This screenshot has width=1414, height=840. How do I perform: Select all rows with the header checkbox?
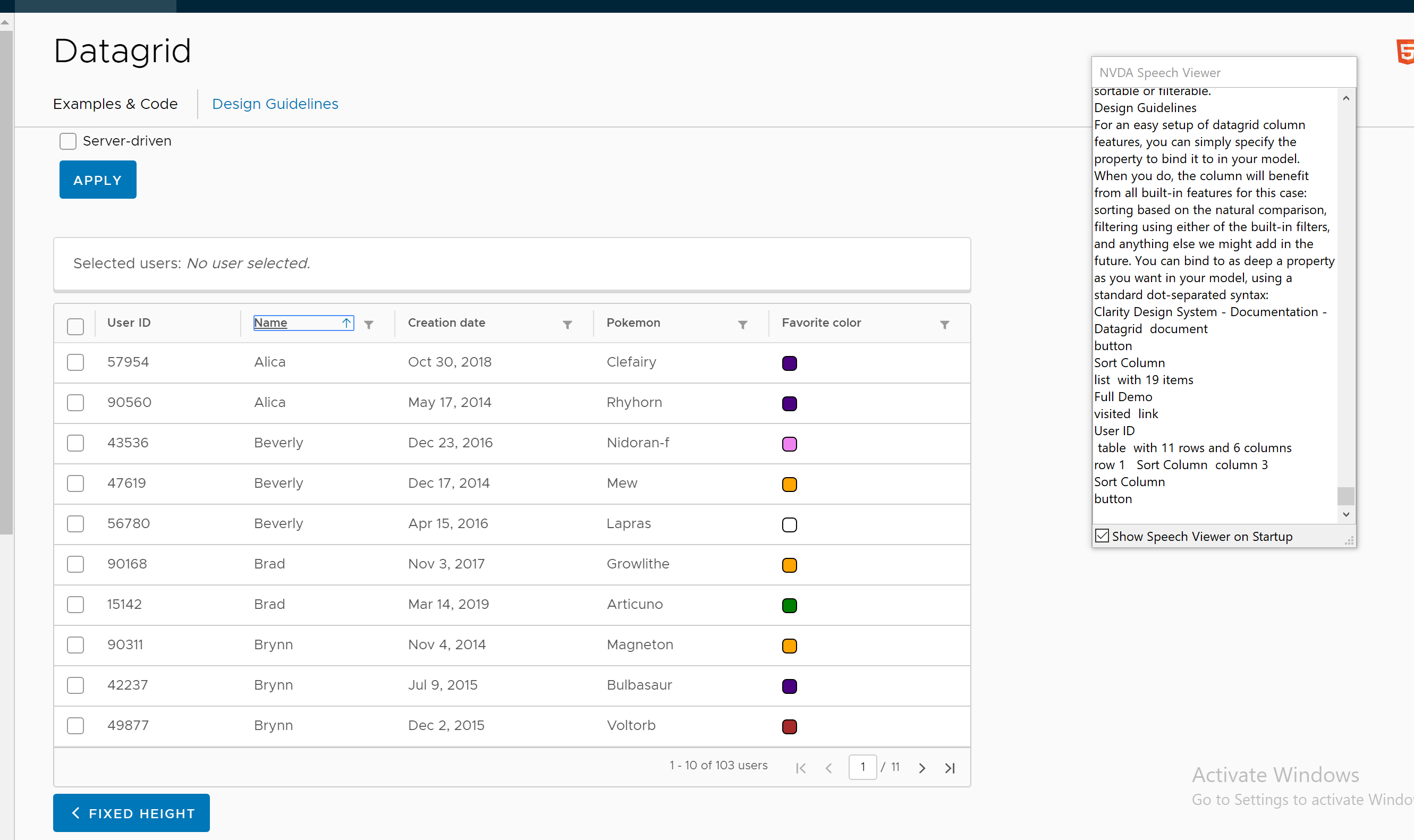point(75,326)
